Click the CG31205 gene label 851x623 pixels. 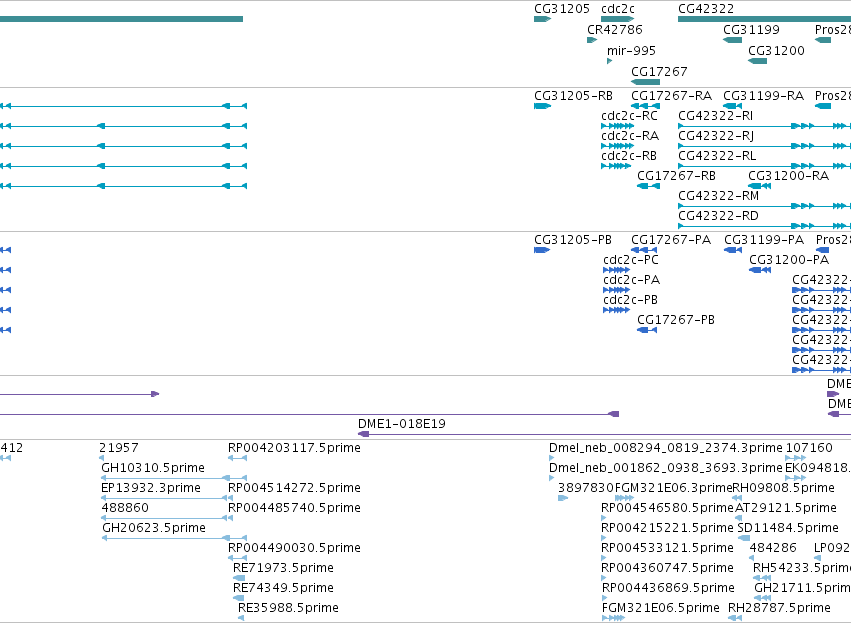[x=562, y=9]
